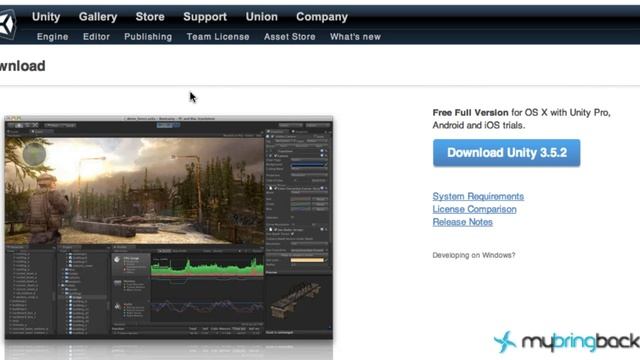The height and width of the screenshot is (360, 640).
Task: View the Release Notes link
Action: (462, 222)
